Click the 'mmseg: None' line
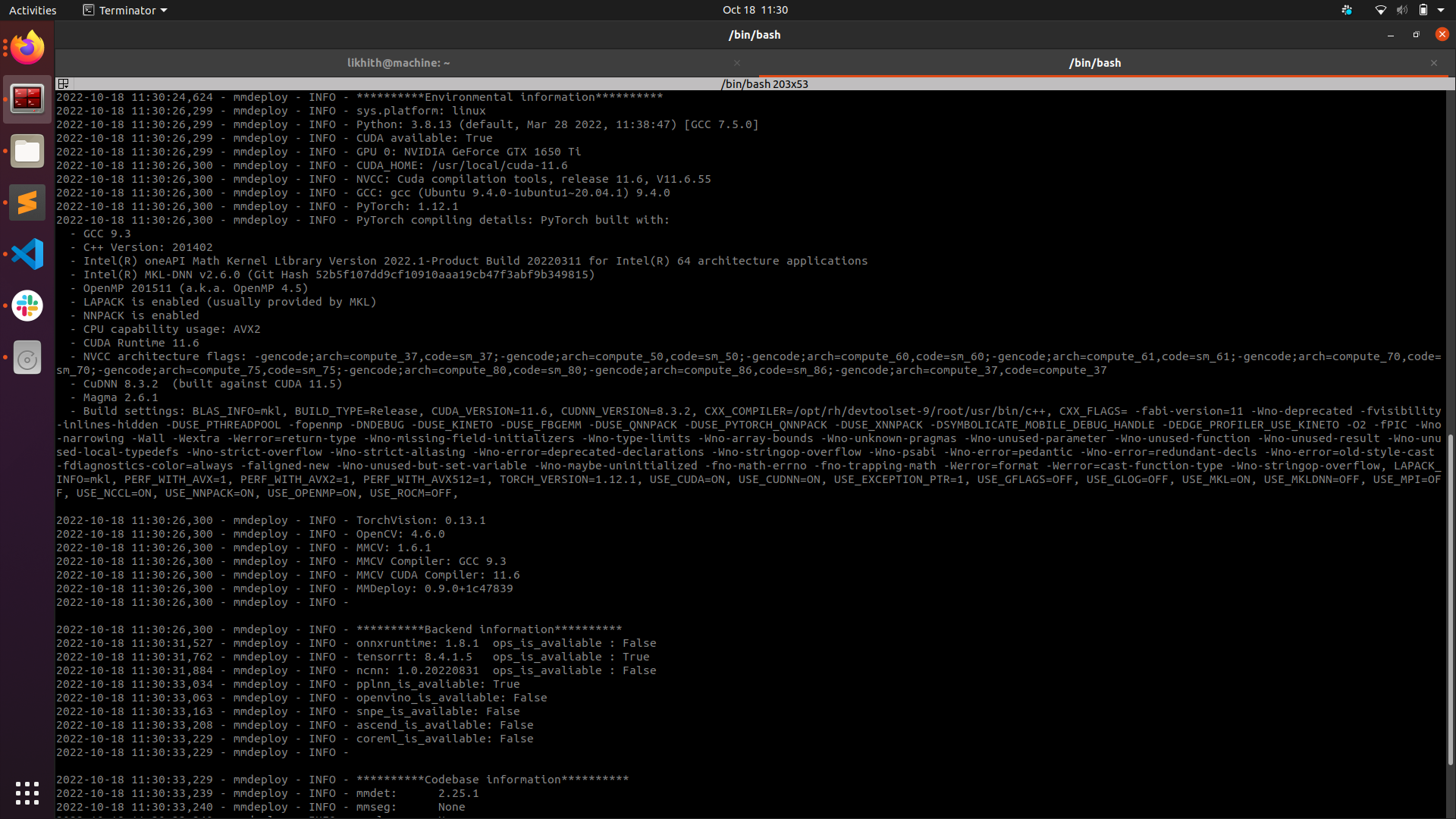Screen dimensions: 1456x819 (x=411, y=807)
